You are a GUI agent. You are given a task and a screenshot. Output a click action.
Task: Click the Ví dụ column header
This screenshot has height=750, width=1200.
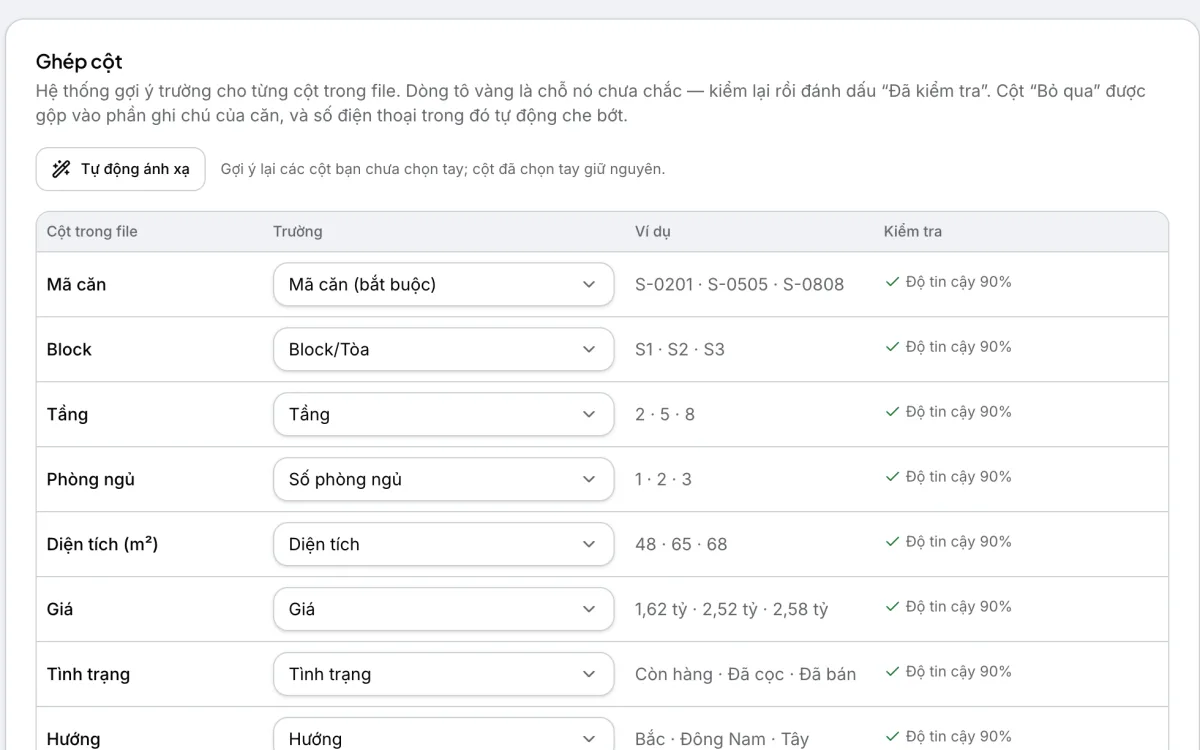click(653, 231)
